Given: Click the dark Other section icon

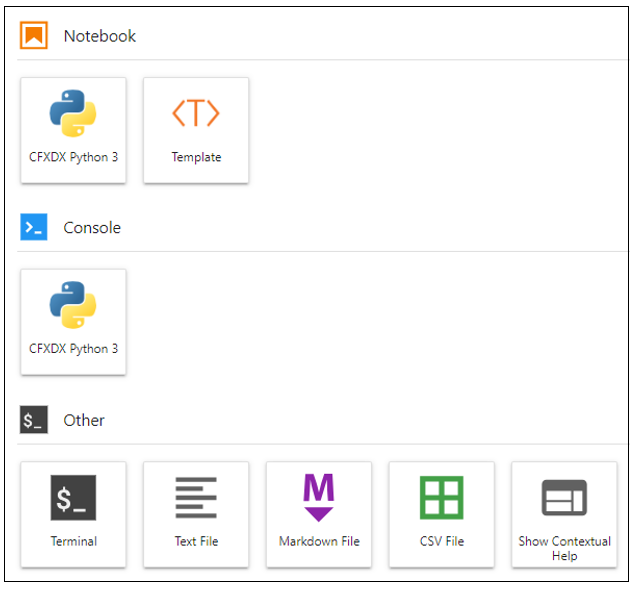Looking at the screenshot, I should [x=34, y=420].
